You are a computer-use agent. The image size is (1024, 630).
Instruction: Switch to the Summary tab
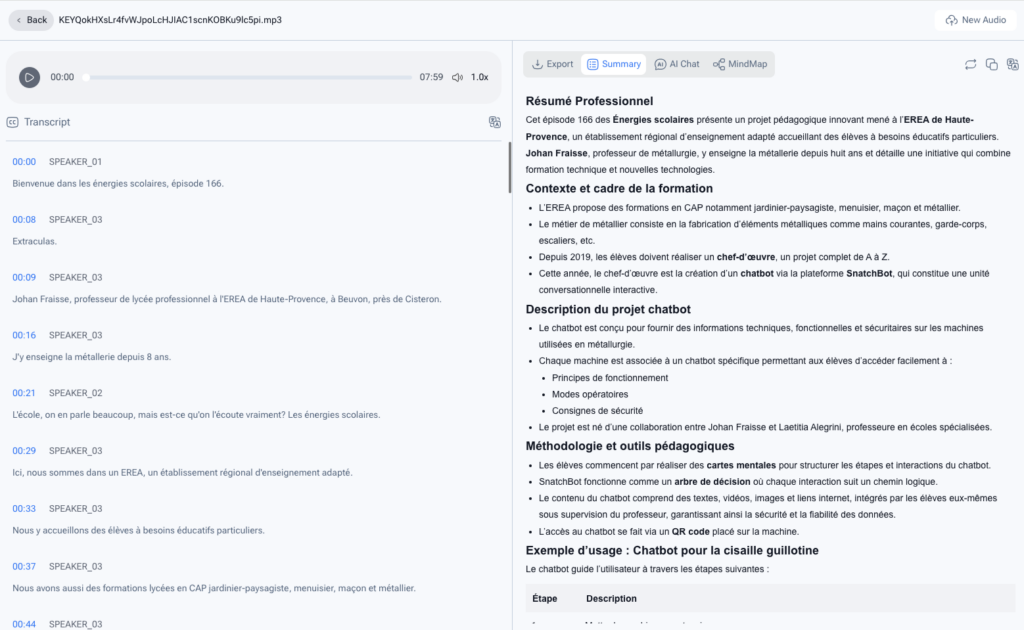click(x=613, y=64)
